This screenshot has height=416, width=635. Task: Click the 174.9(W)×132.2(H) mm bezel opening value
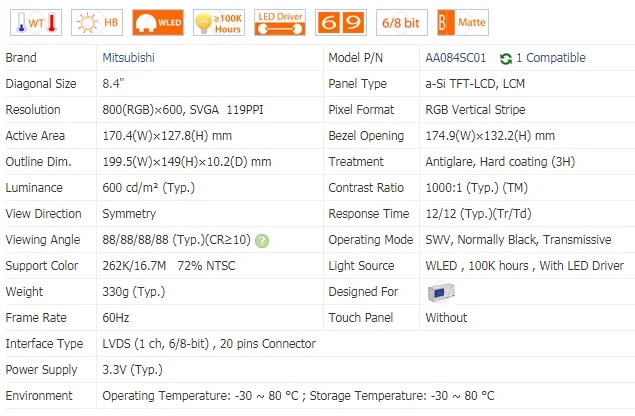(x=490, y=136)
